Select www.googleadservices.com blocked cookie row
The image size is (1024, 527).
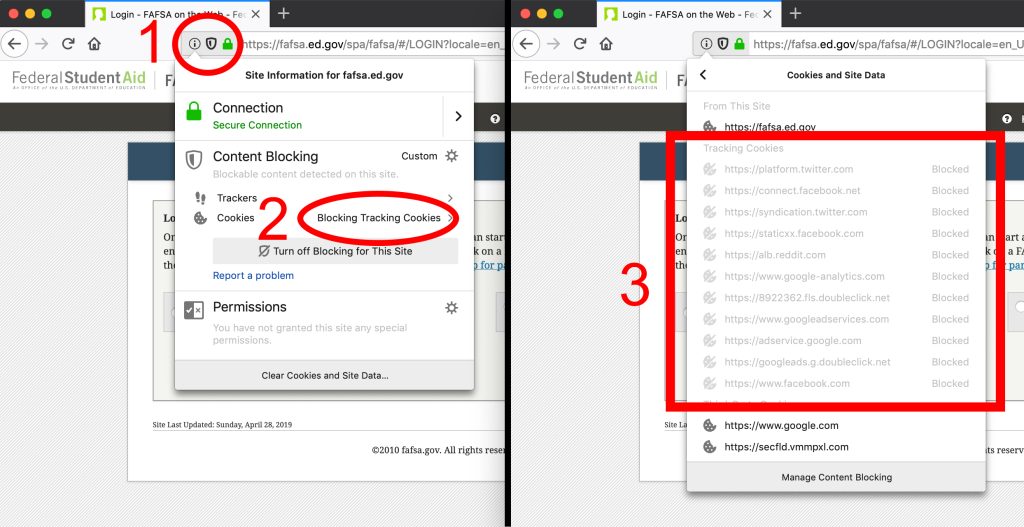pyautogui.click(x=836, y=319)
